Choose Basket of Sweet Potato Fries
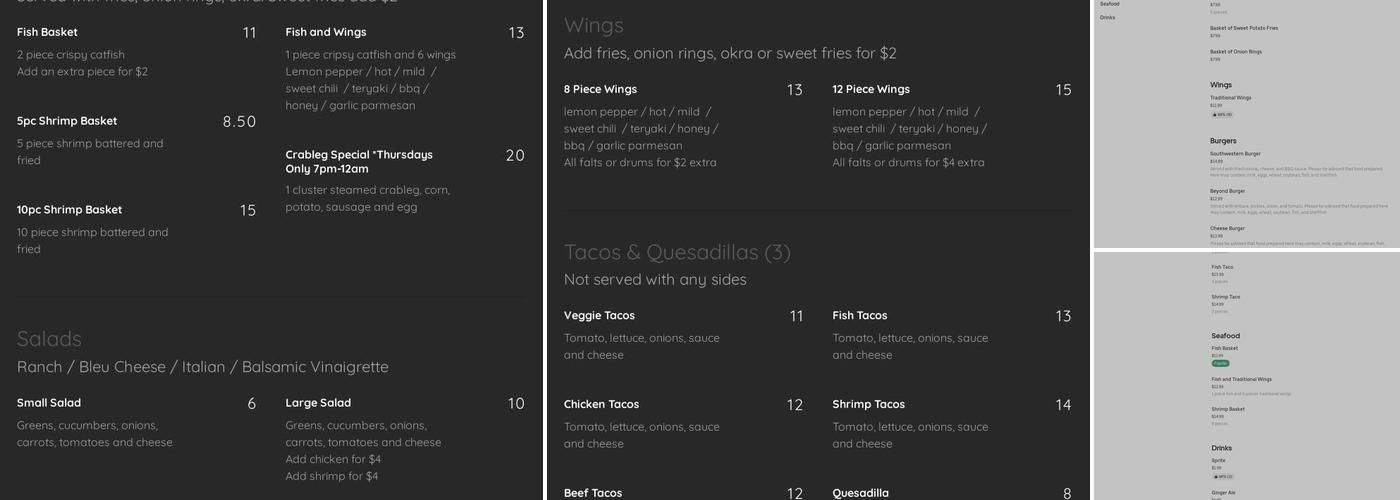Viewport: 1400px width, 500px height. tap(1243, 28)
